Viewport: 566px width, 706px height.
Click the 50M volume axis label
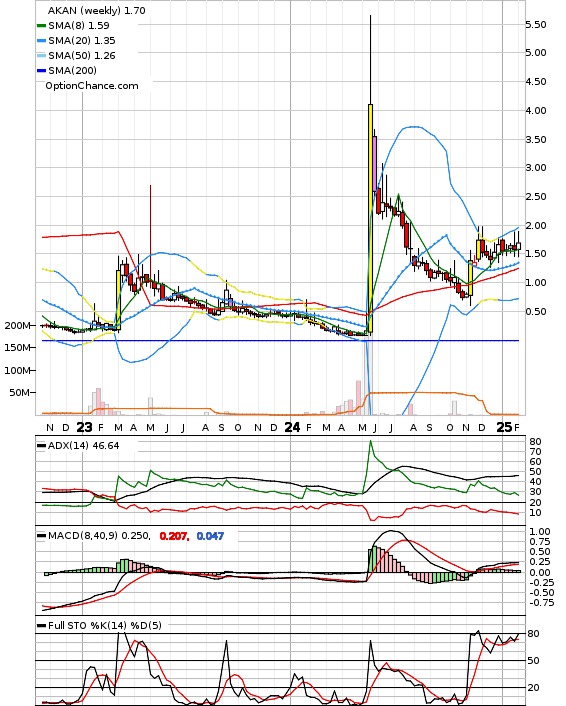pos(20,393)
